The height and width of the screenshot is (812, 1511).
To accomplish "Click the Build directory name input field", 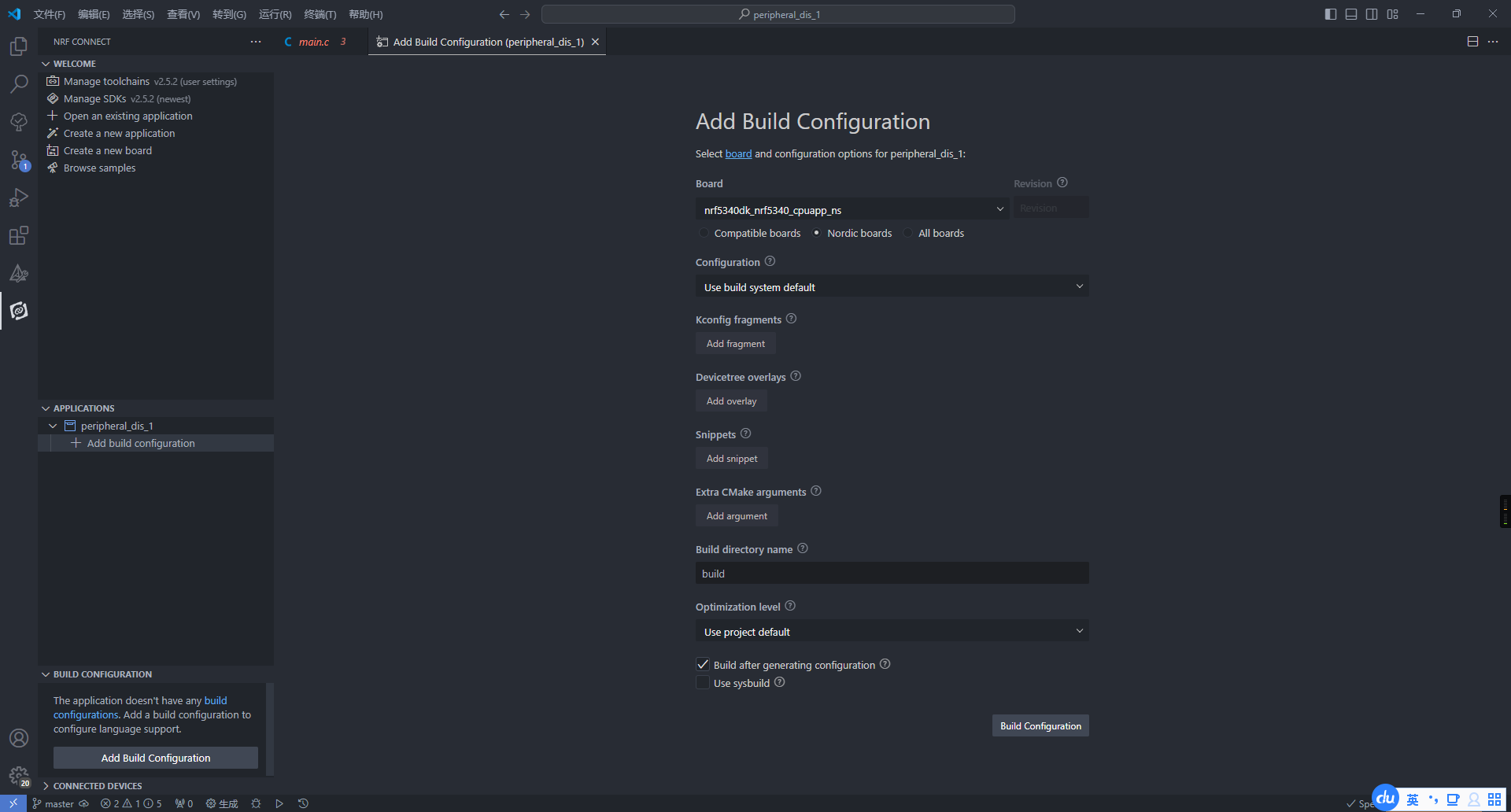I will pyautogui.click(x=892, y=573).
